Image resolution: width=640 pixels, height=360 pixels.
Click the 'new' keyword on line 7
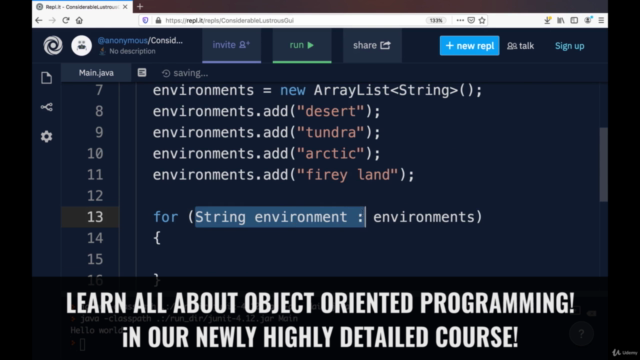[293, 90]
